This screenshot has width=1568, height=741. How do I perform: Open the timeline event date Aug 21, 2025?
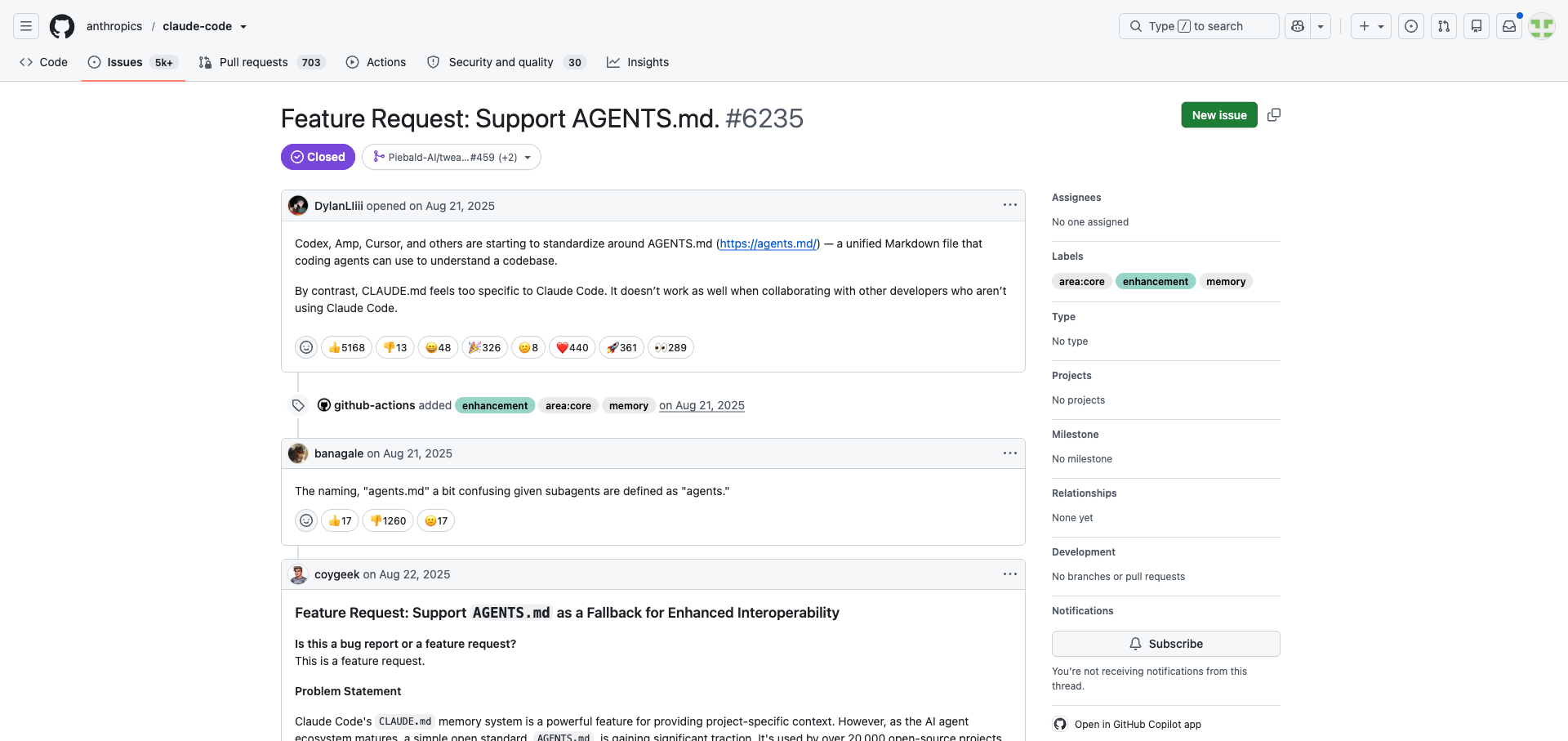(x=702, y=405)
